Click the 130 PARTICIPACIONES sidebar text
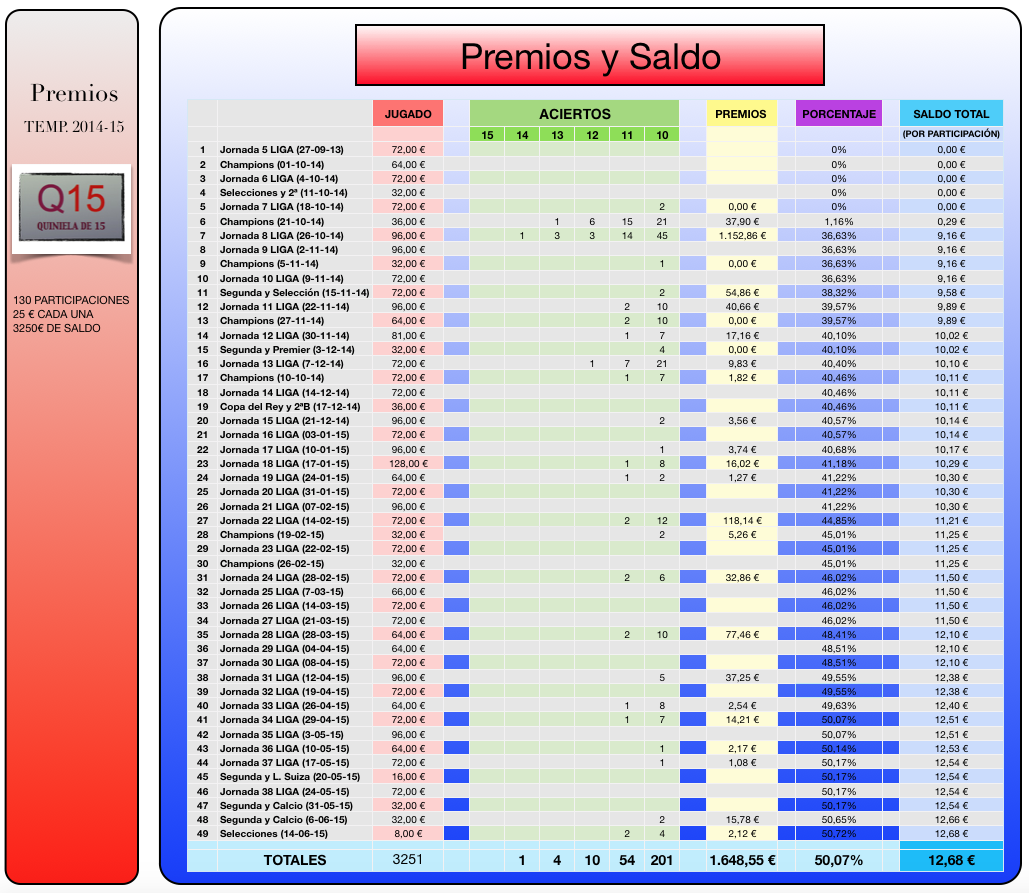1029x893 pixels. [71, 300]
